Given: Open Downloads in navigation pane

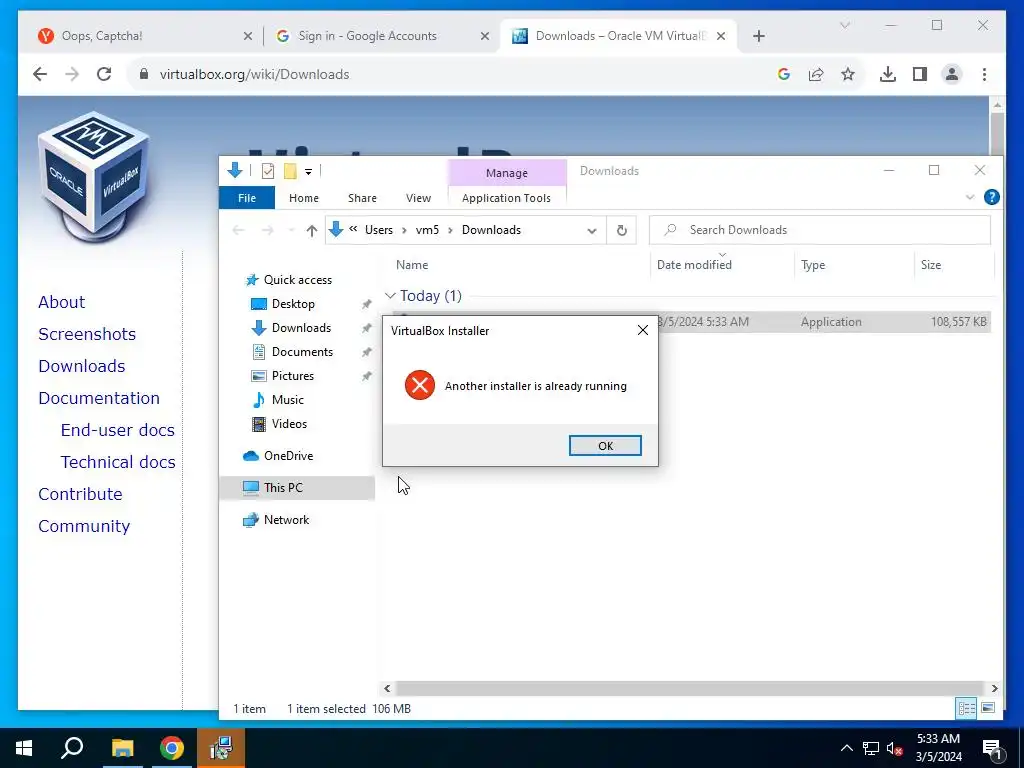Looking at the screenshot, I should pos(300,328).
